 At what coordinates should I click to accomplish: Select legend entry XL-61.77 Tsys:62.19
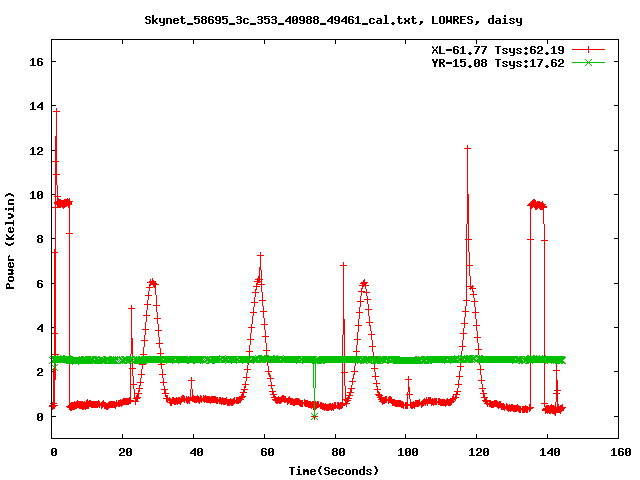tap(498, 50)
